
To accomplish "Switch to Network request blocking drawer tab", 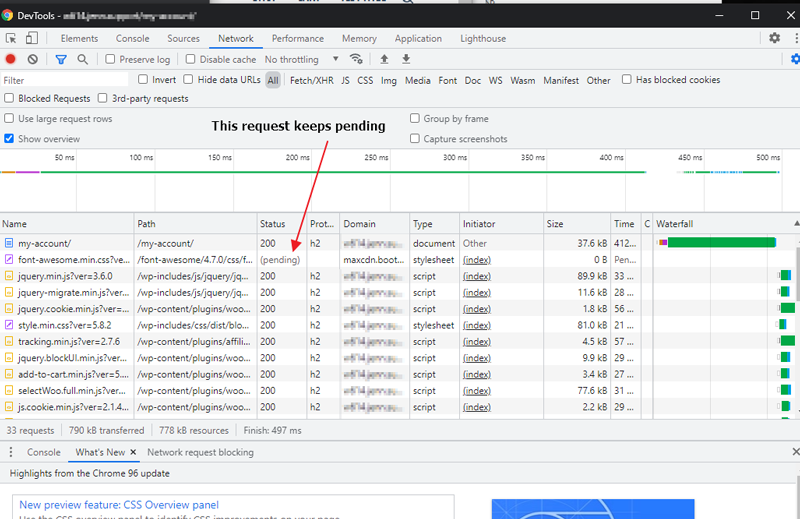I will click(x=200, y=452).
